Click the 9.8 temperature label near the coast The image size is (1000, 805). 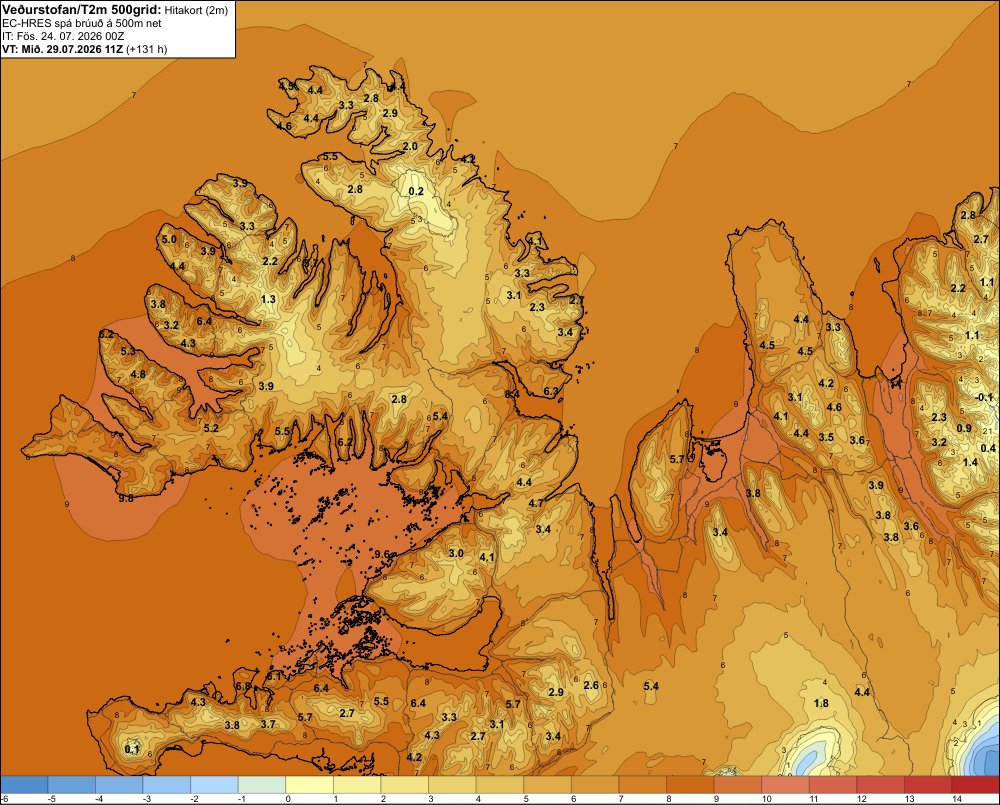pos(126,498)
